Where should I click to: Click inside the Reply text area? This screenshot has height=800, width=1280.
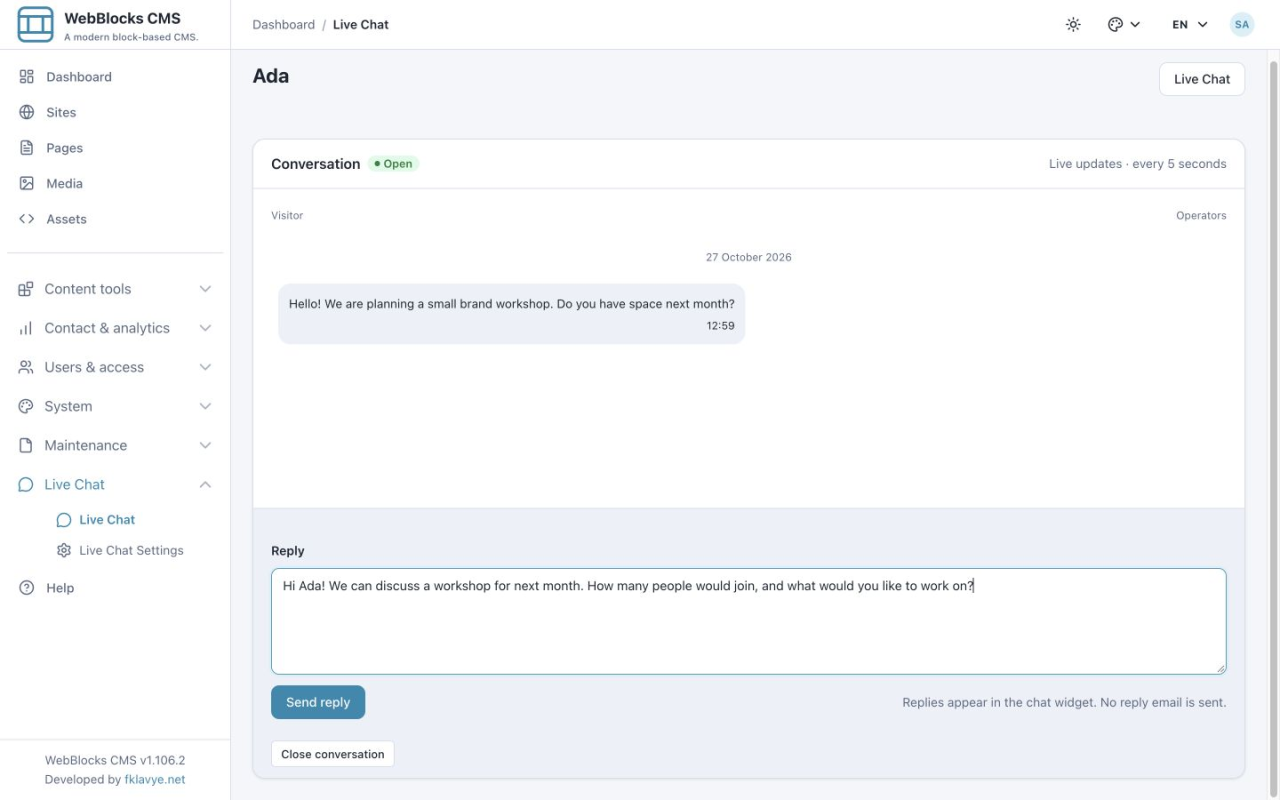click(748, 621)
